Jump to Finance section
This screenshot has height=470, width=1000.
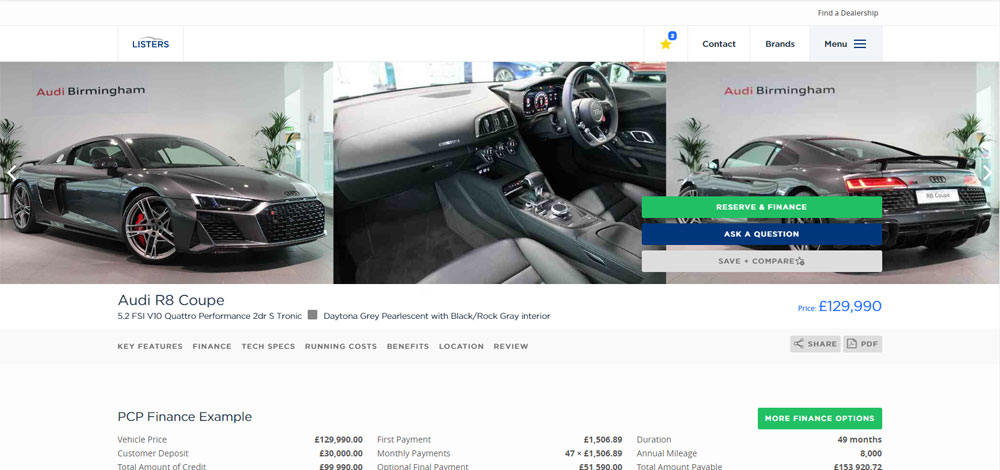point(212,347)
